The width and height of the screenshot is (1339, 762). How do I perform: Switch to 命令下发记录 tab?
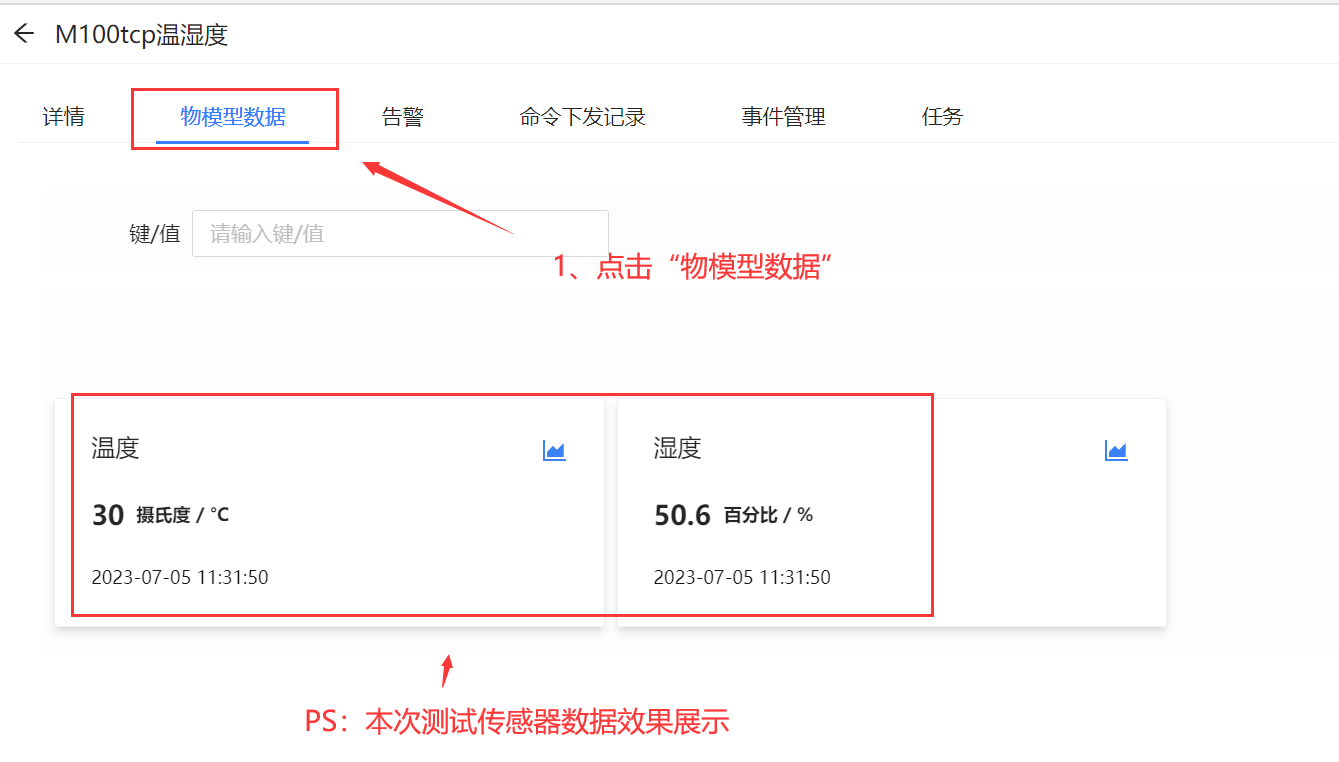click(583, 117)
